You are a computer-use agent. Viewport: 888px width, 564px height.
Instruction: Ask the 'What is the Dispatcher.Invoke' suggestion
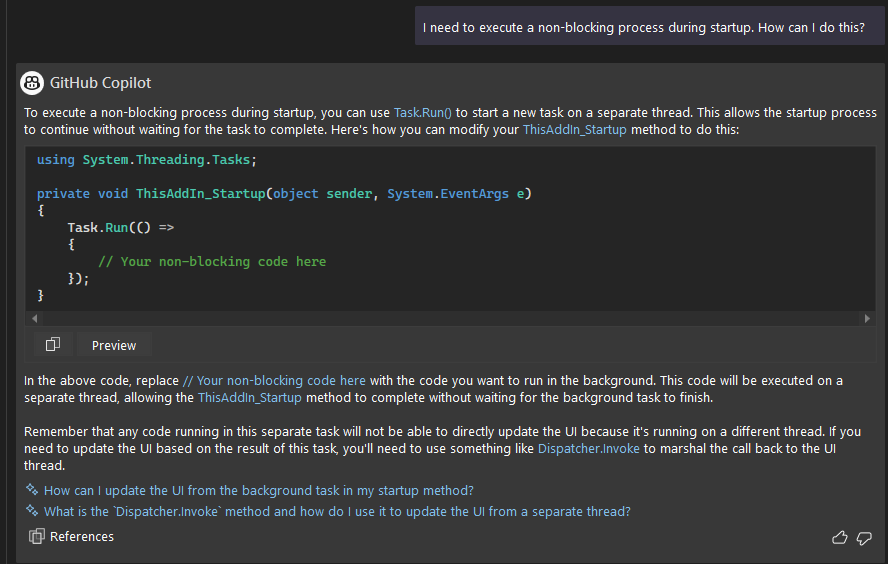337,511
